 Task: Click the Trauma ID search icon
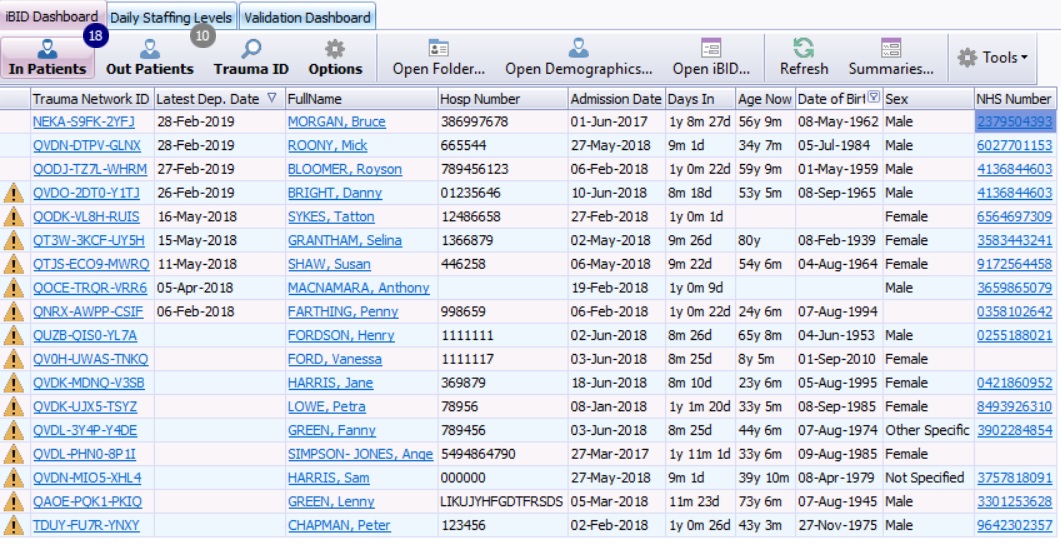pyautogui.click(x=251, y=49)
